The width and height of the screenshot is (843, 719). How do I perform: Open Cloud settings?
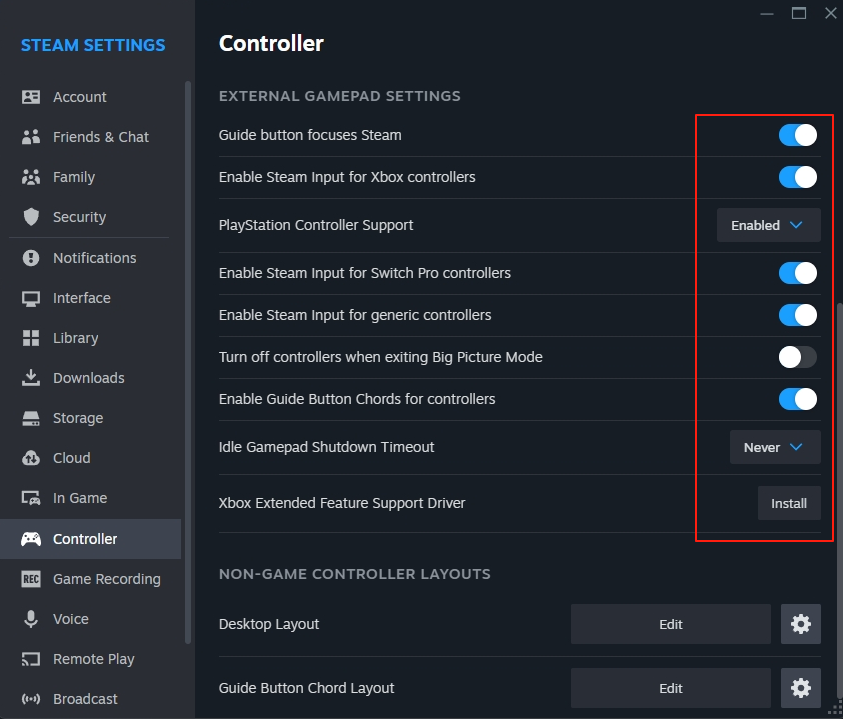point(90,458)
